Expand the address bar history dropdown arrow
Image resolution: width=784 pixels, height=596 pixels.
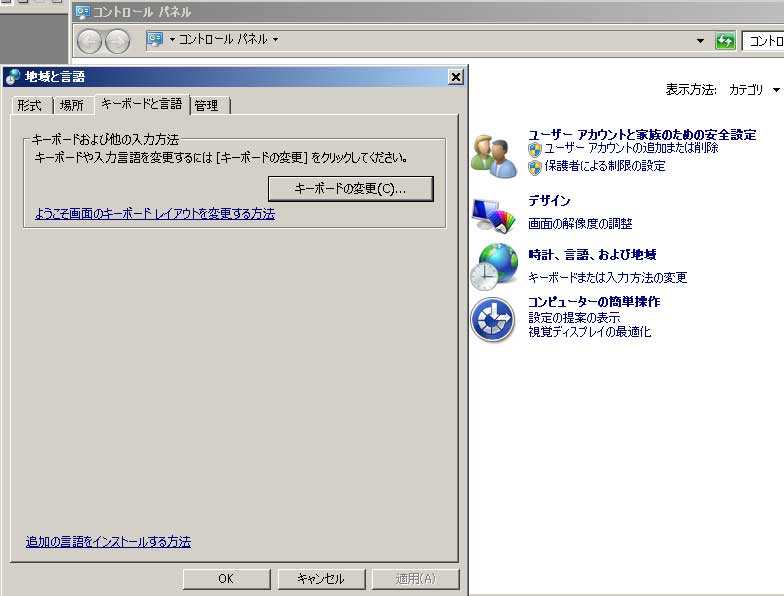click(701, 41)
